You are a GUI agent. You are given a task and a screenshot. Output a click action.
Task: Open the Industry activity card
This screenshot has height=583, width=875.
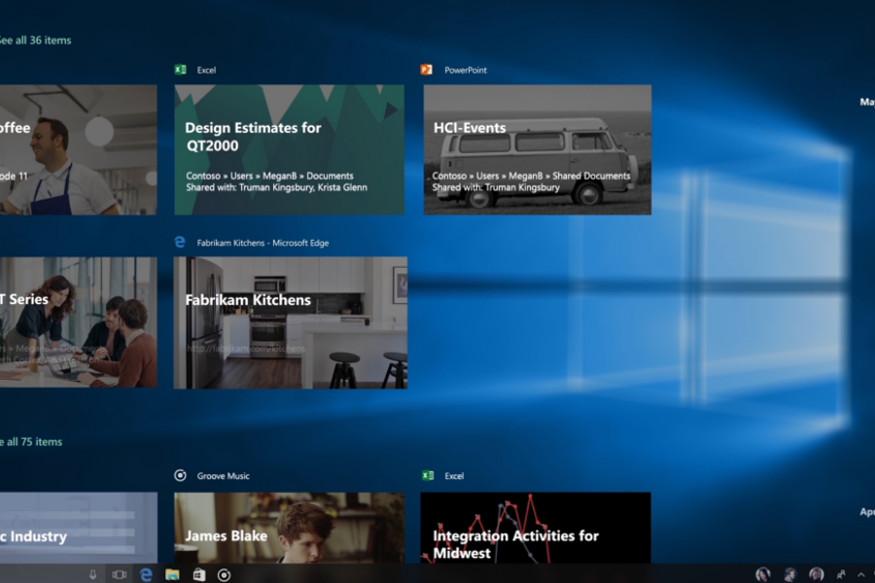(79, 528)
